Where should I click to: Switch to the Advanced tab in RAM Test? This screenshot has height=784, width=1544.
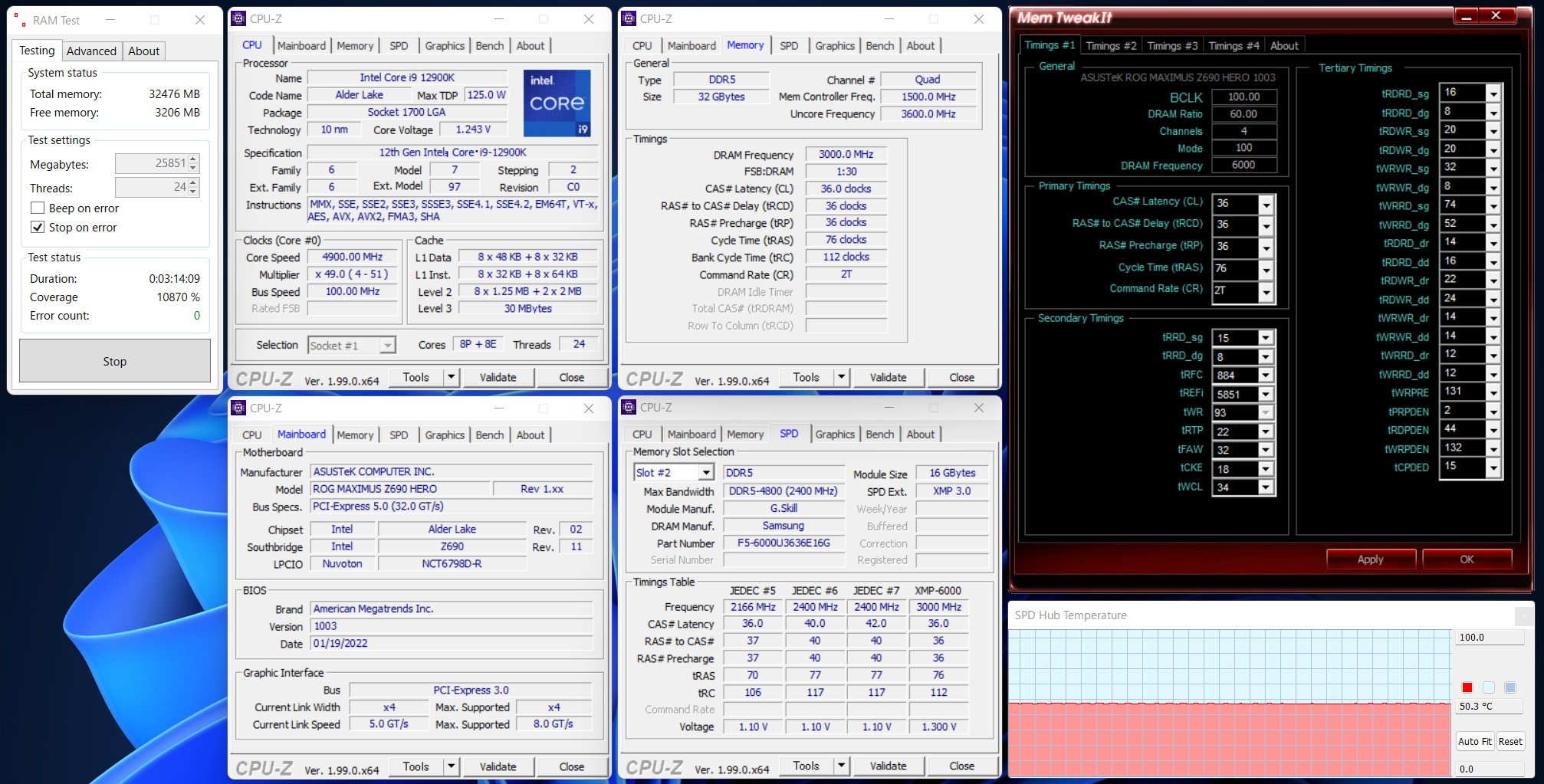point(91,51)
